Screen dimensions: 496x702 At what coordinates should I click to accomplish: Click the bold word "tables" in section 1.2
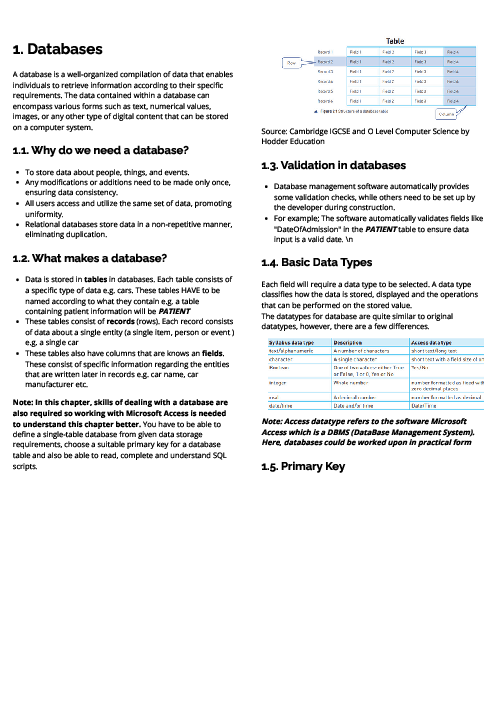click(x=95, y=279)
